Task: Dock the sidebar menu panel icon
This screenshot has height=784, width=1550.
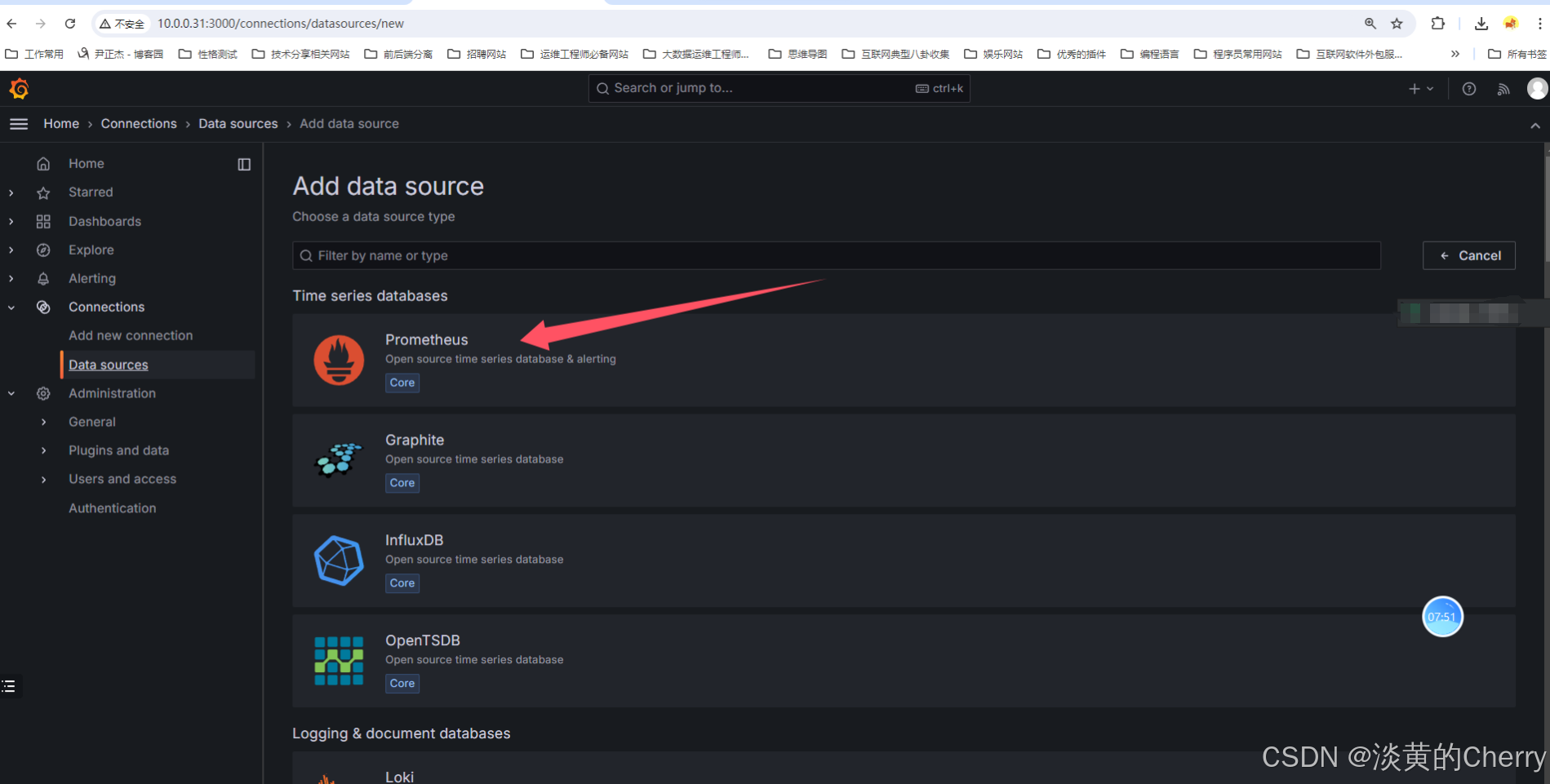Action: 244,164
